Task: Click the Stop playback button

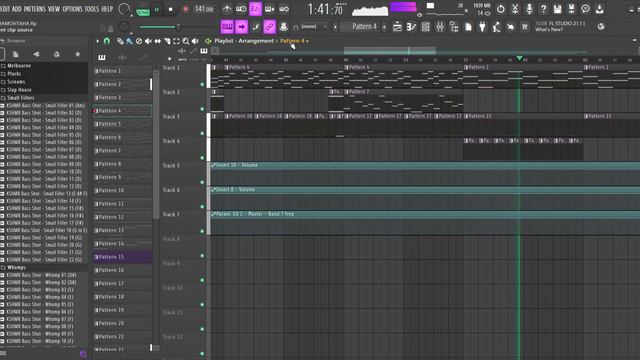Action: tap(170, 9)
